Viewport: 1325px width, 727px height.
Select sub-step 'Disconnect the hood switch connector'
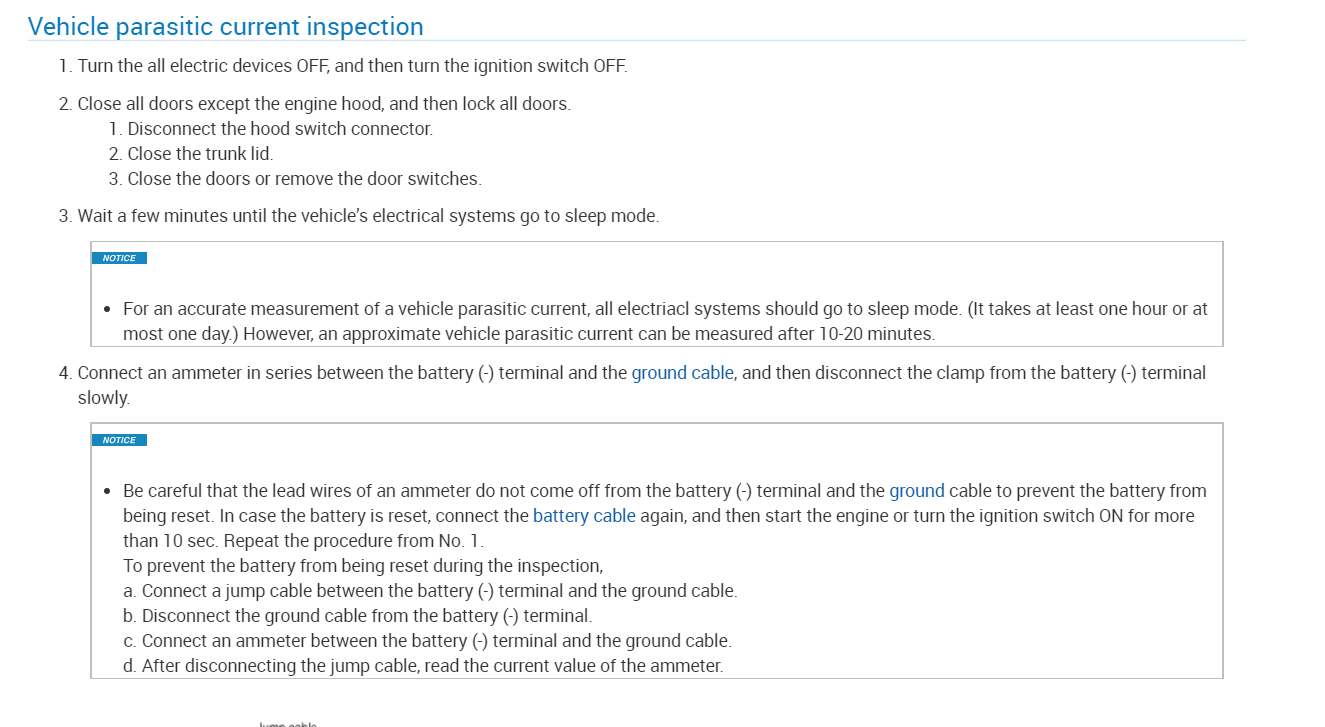click(280, 129)
